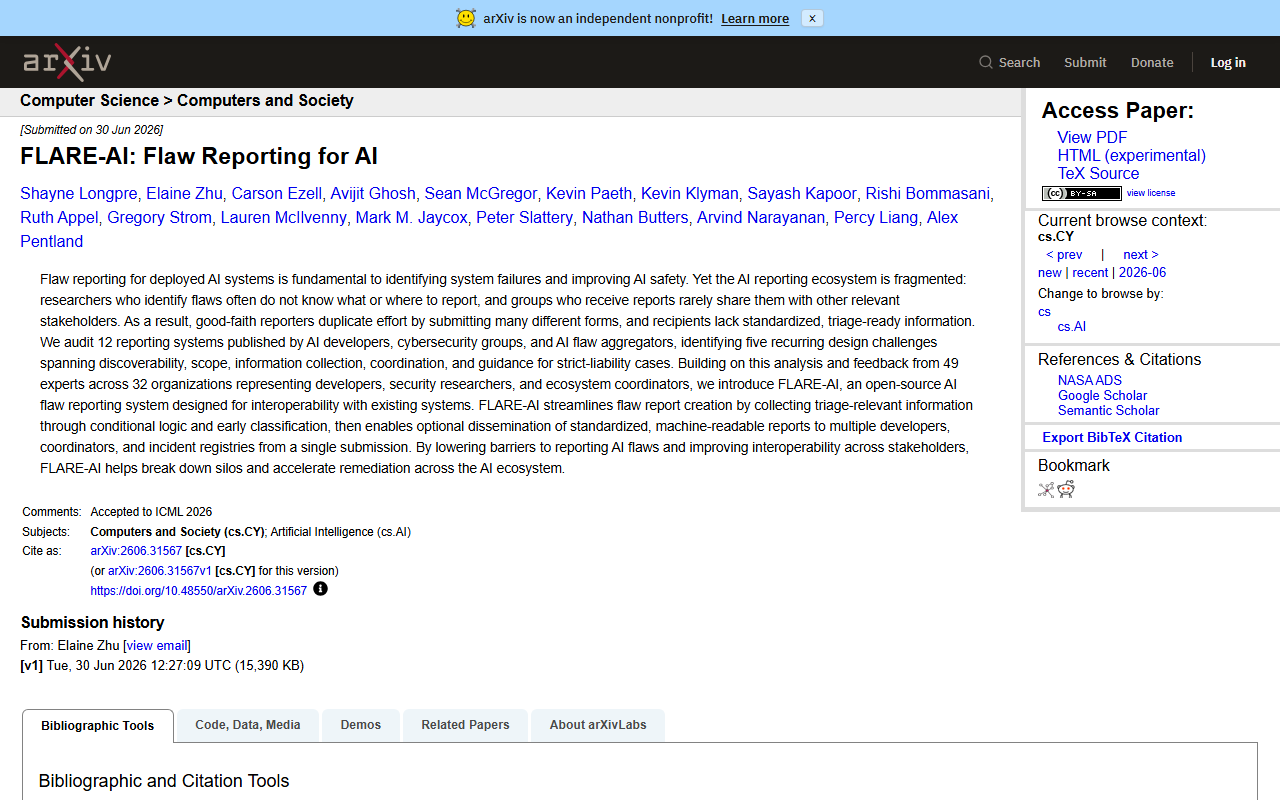Open Semantic Scholar citations
Viewport: 1280px width, 800px height.
1109,410
